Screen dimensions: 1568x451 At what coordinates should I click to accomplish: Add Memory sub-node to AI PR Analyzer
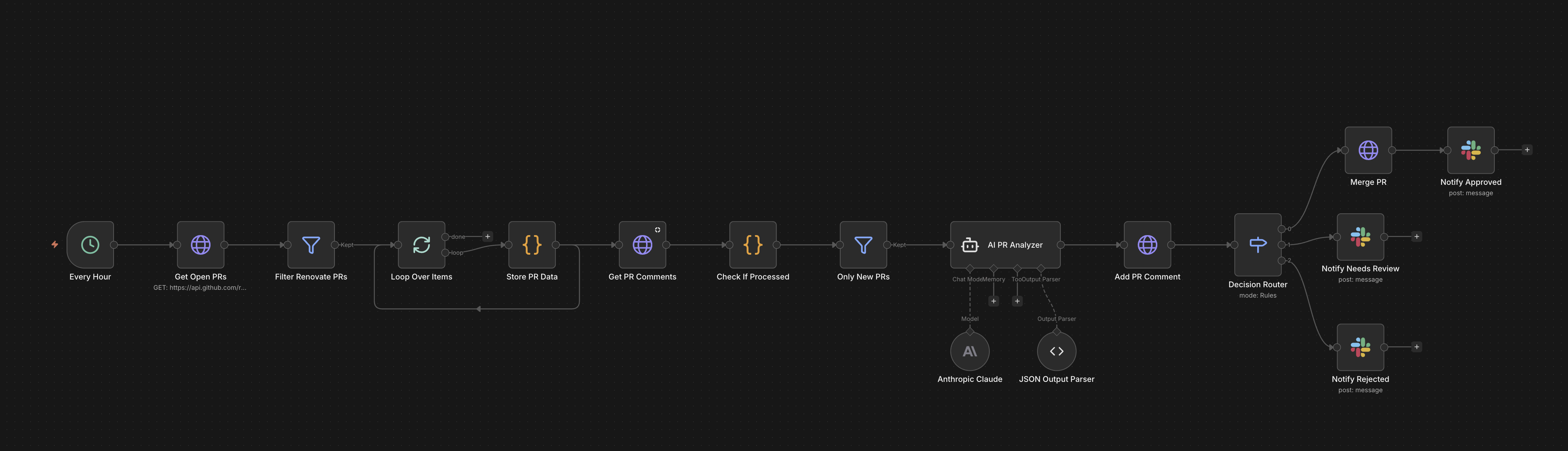pos(993,301)
